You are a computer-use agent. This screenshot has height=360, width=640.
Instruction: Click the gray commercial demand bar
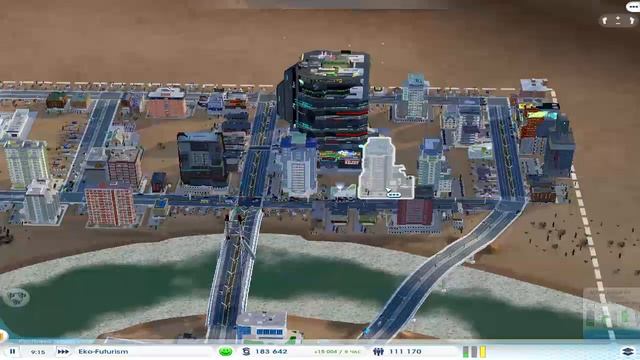(474, 351)
